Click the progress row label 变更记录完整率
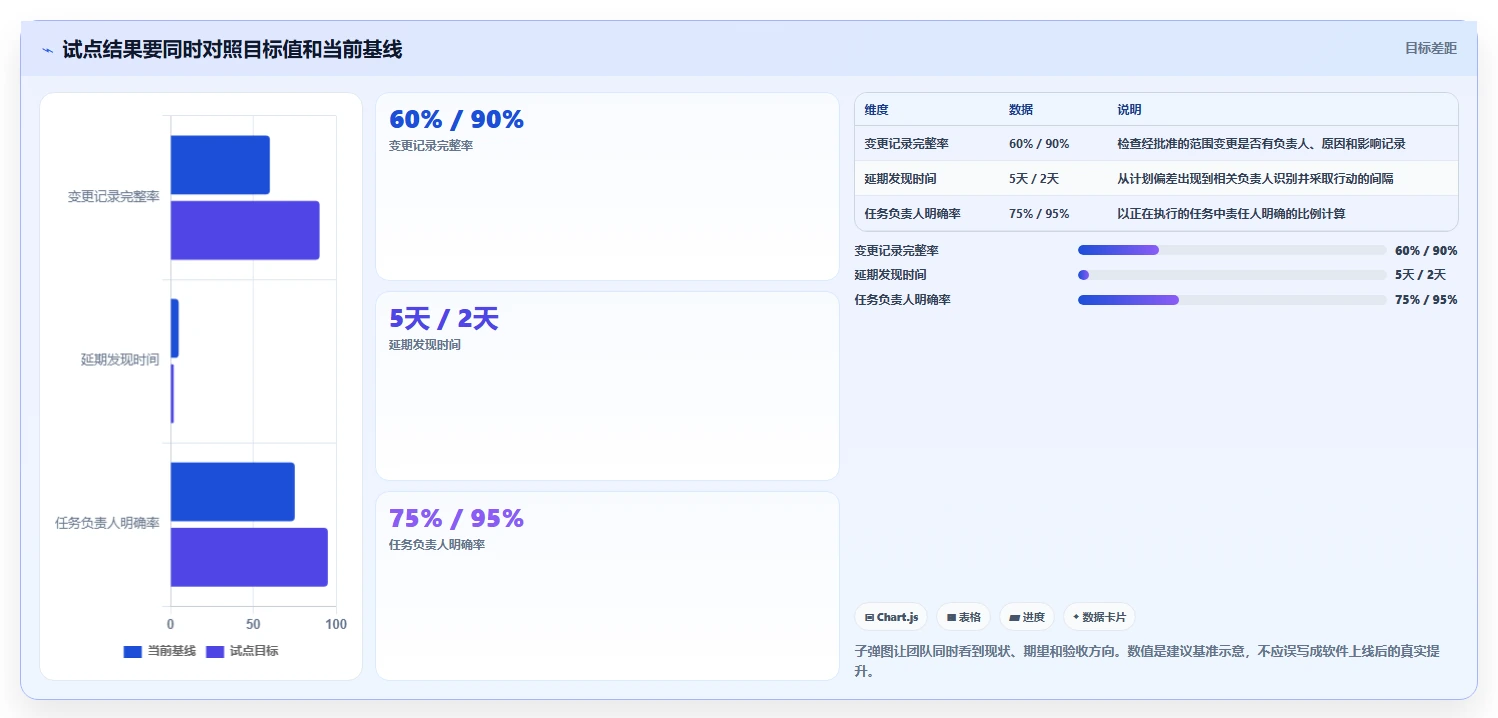This screenshot has height=718, width=1498. 897,251
